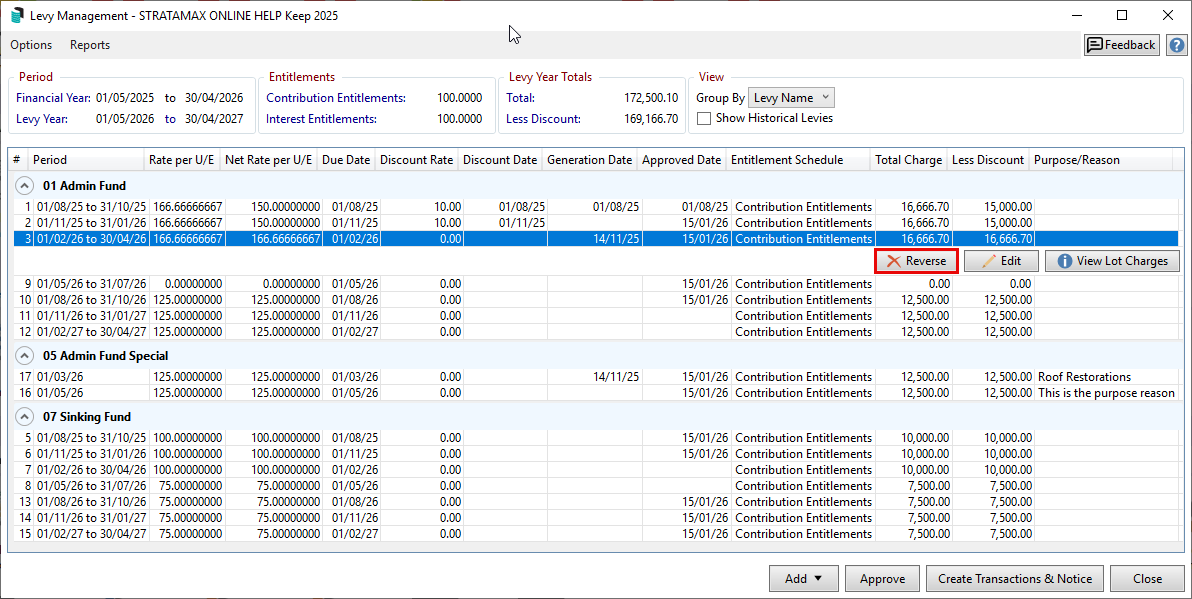Click the Generation Date column header
The height and width of the screenshot is (599, 1192).
589,160
